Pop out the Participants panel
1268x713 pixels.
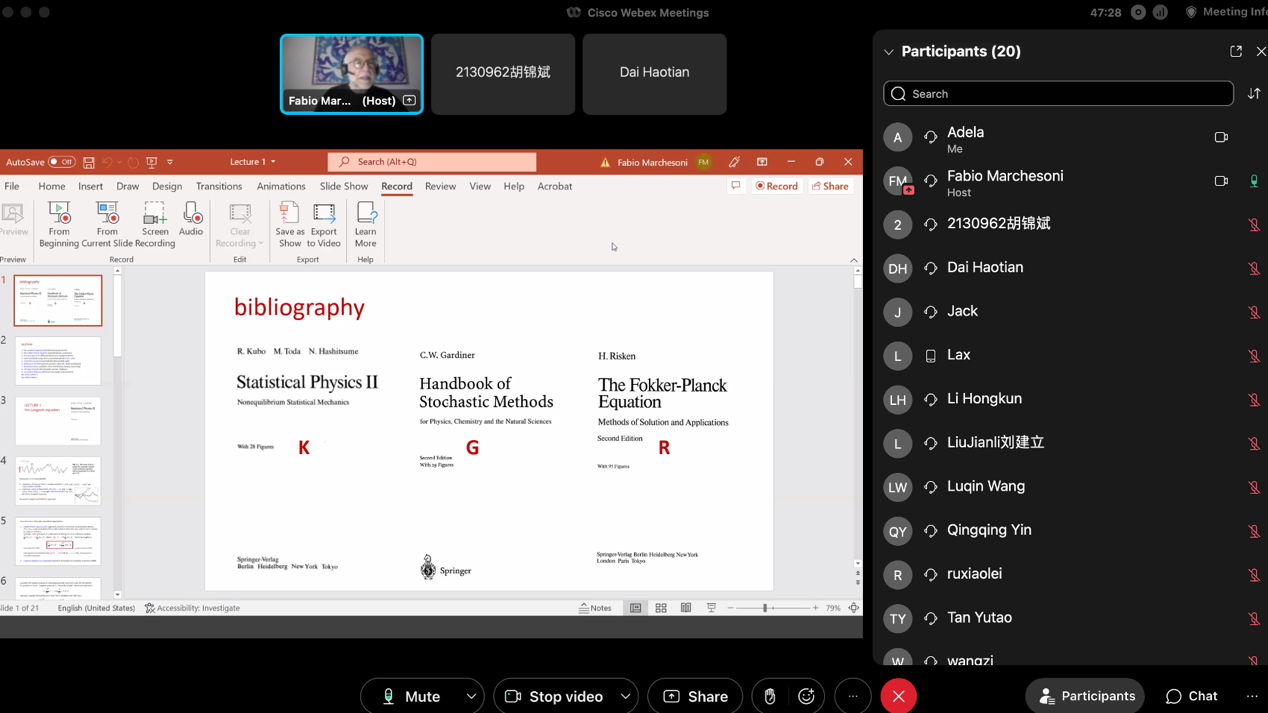[x=1236, y=51]
